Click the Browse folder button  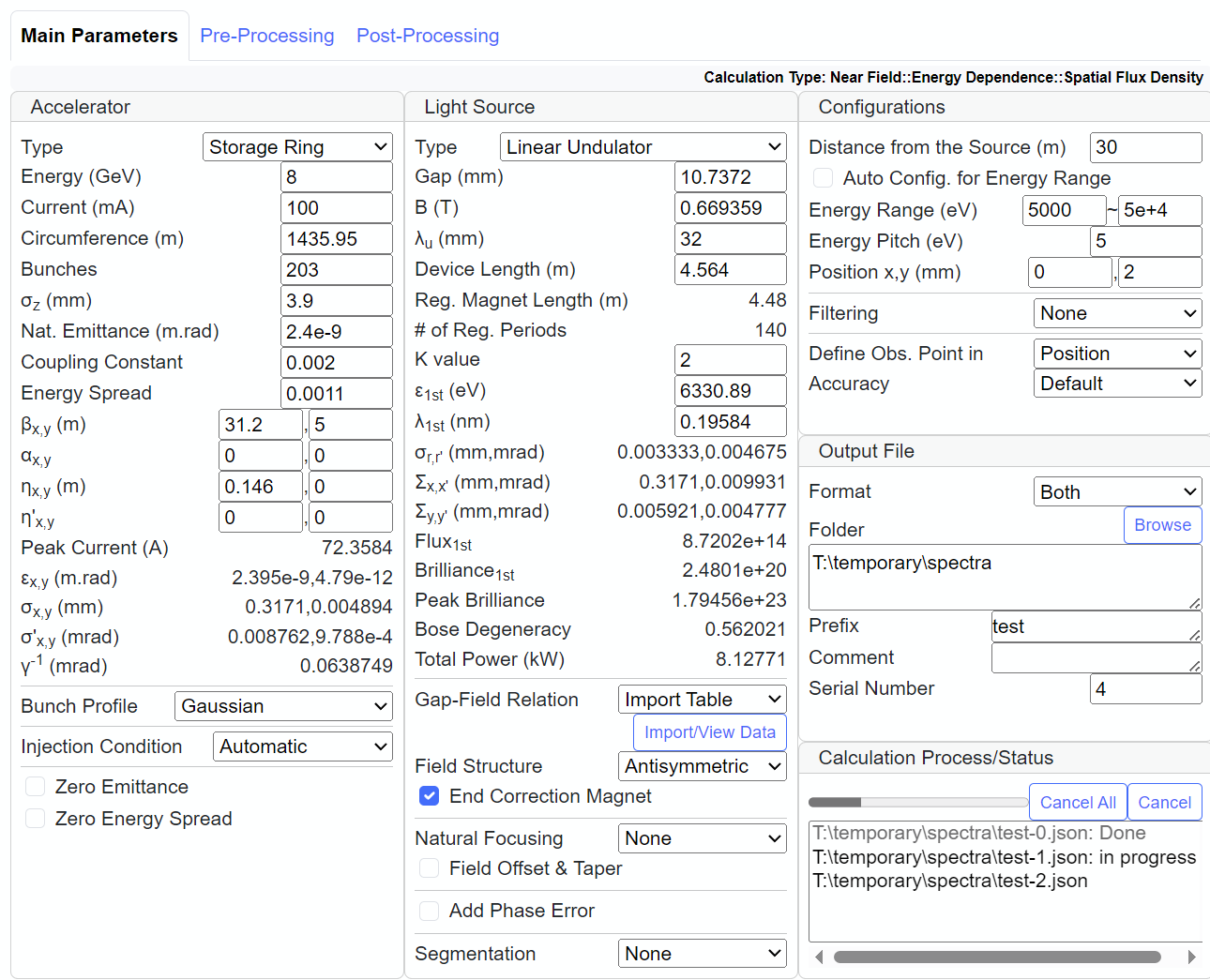point(1162,525)
